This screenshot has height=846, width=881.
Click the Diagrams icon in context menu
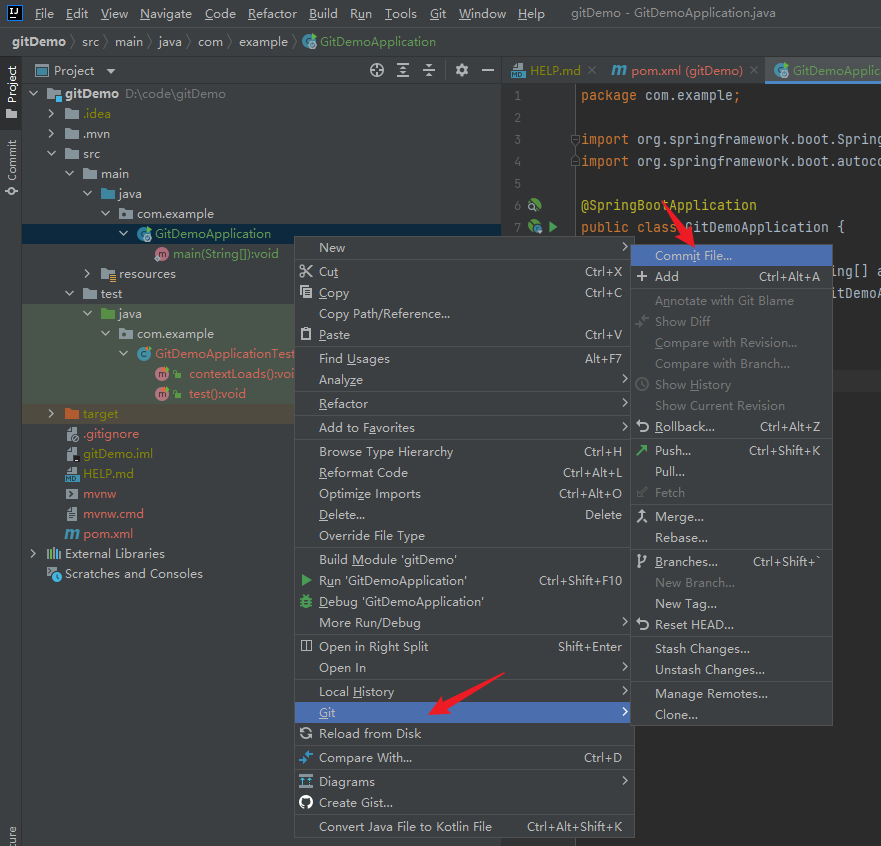click(x=306, y=781)
